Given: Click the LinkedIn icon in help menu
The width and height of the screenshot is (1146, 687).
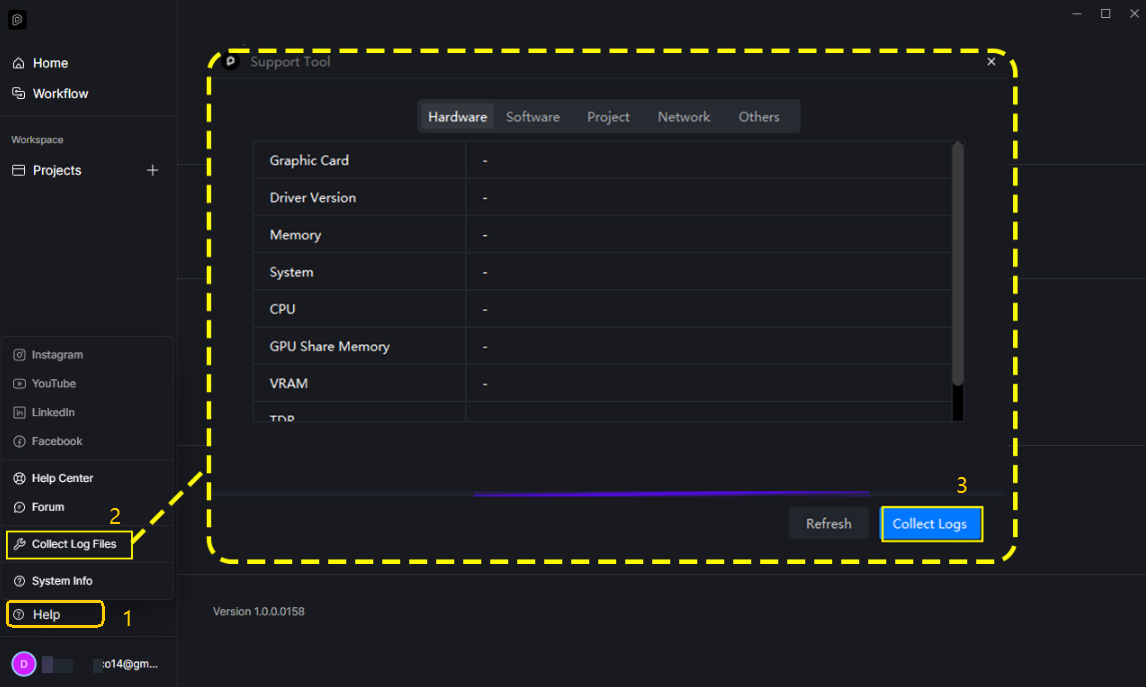Looking at the screenshot, I should (x=19, y=413).
